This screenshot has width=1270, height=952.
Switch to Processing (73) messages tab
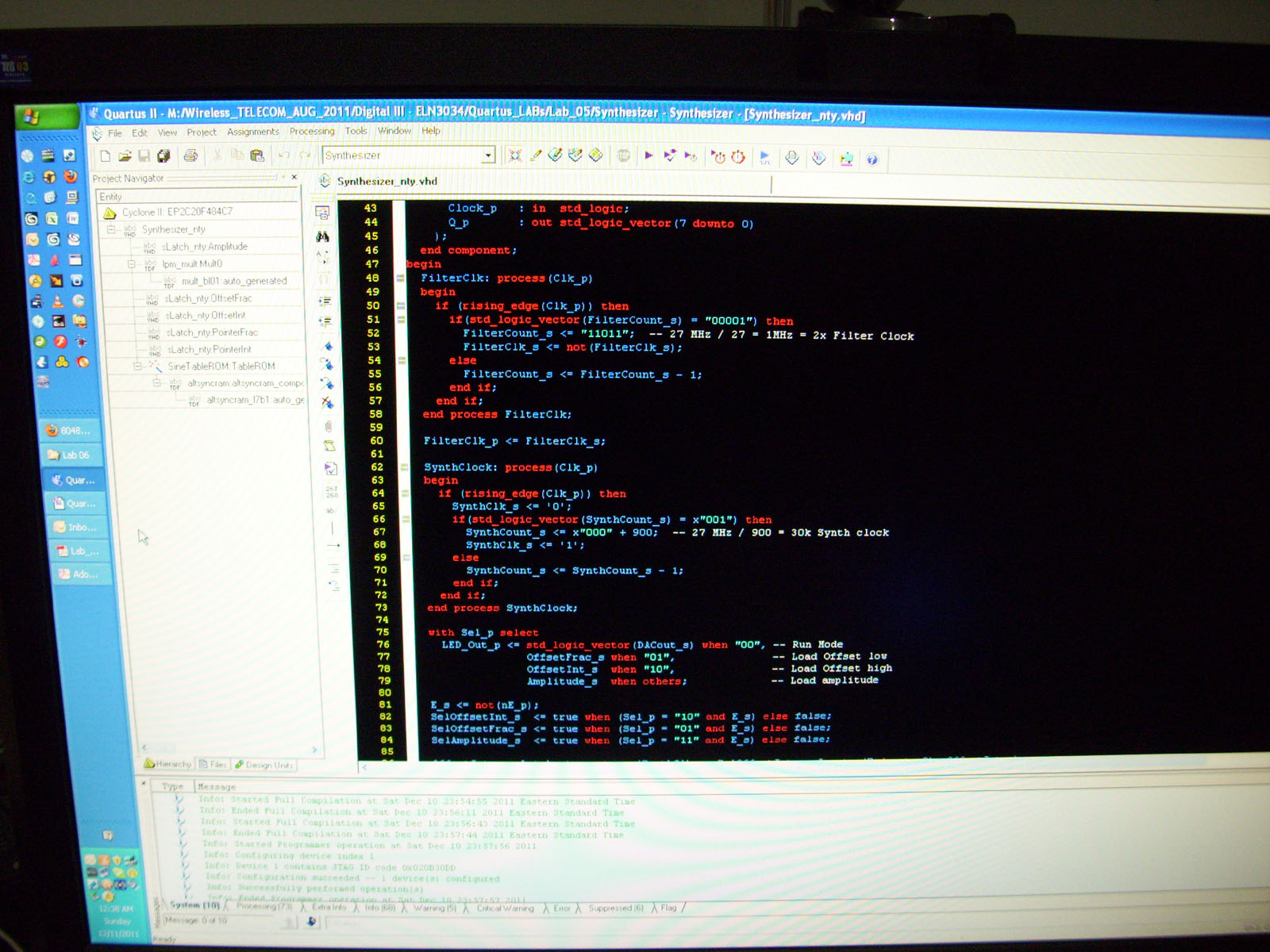(264, 906)
